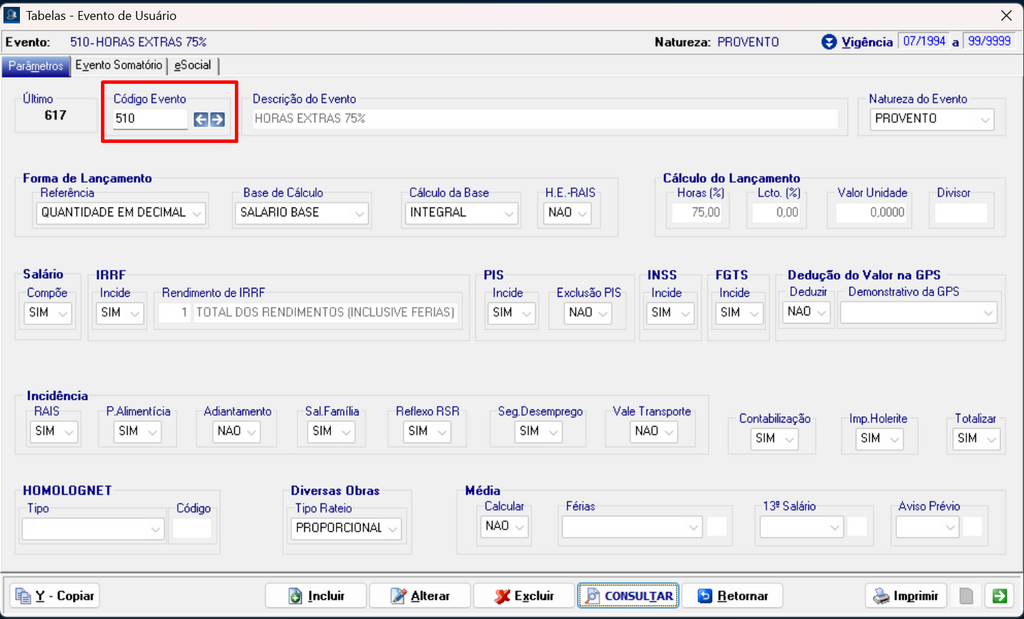Image resolution: width=1024 pixels, height=619 pixels.
Task: Open Seg.Desemprego dropdown
Action: point(538,432)
